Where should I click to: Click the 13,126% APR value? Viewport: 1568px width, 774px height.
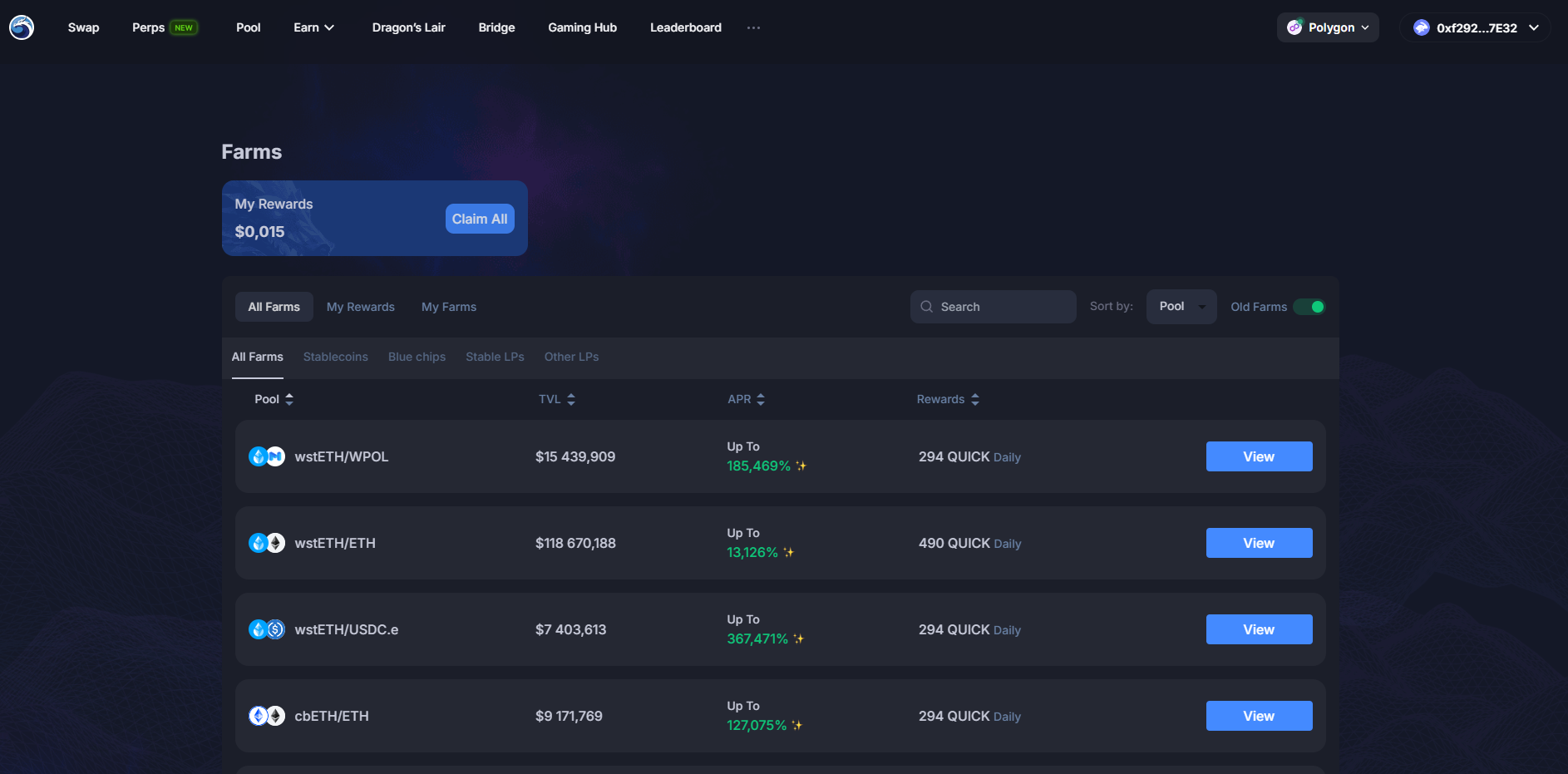click(x=752, y=552)
